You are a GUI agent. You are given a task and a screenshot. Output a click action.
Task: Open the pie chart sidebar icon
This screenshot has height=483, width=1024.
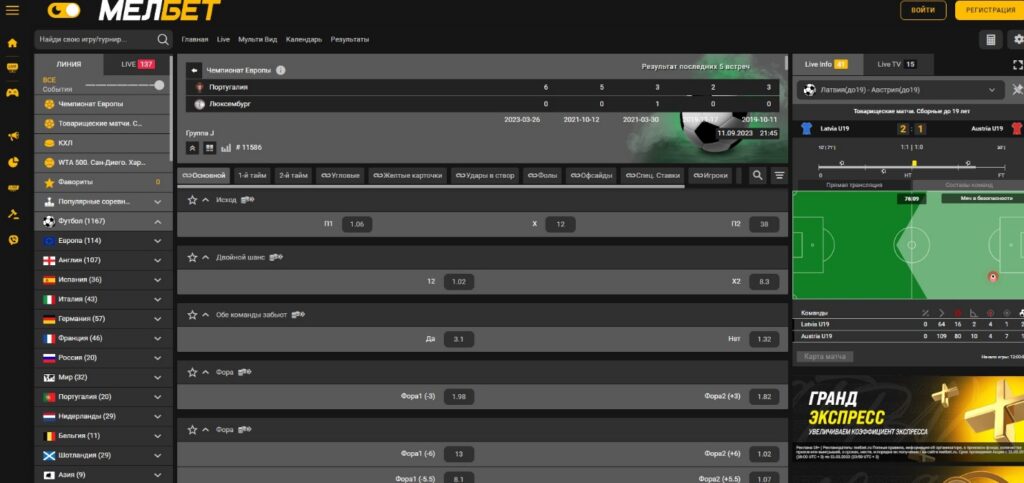coord(12,162)
